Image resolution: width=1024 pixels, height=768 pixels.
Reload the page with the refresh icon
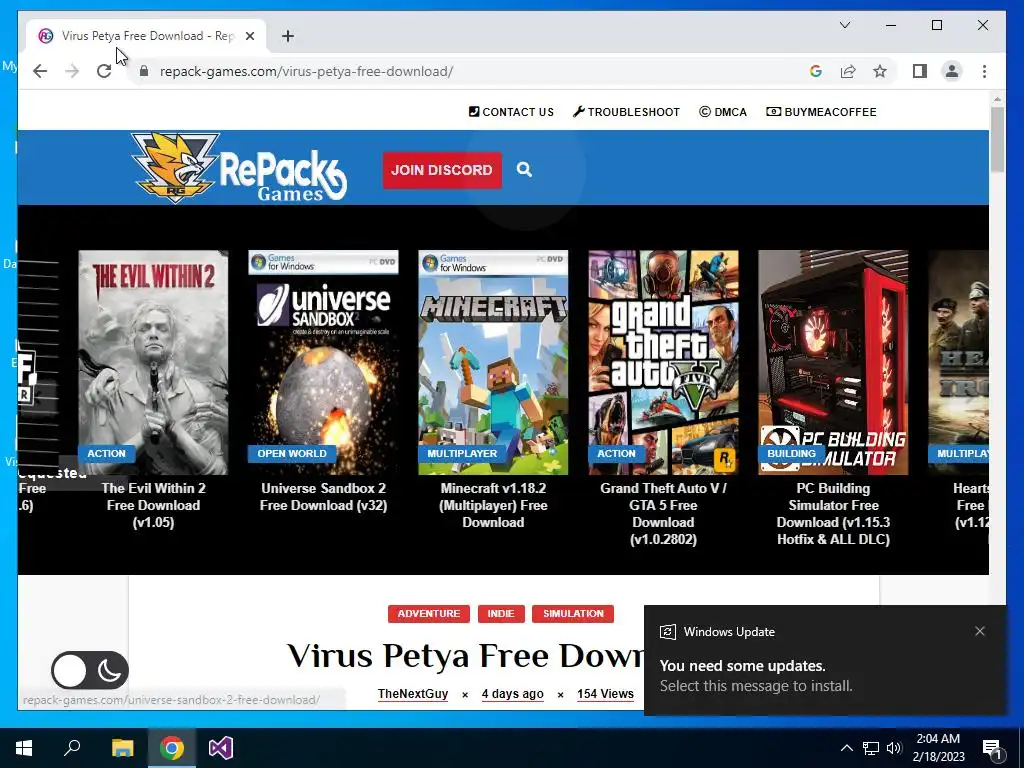[x=104, y=71]
